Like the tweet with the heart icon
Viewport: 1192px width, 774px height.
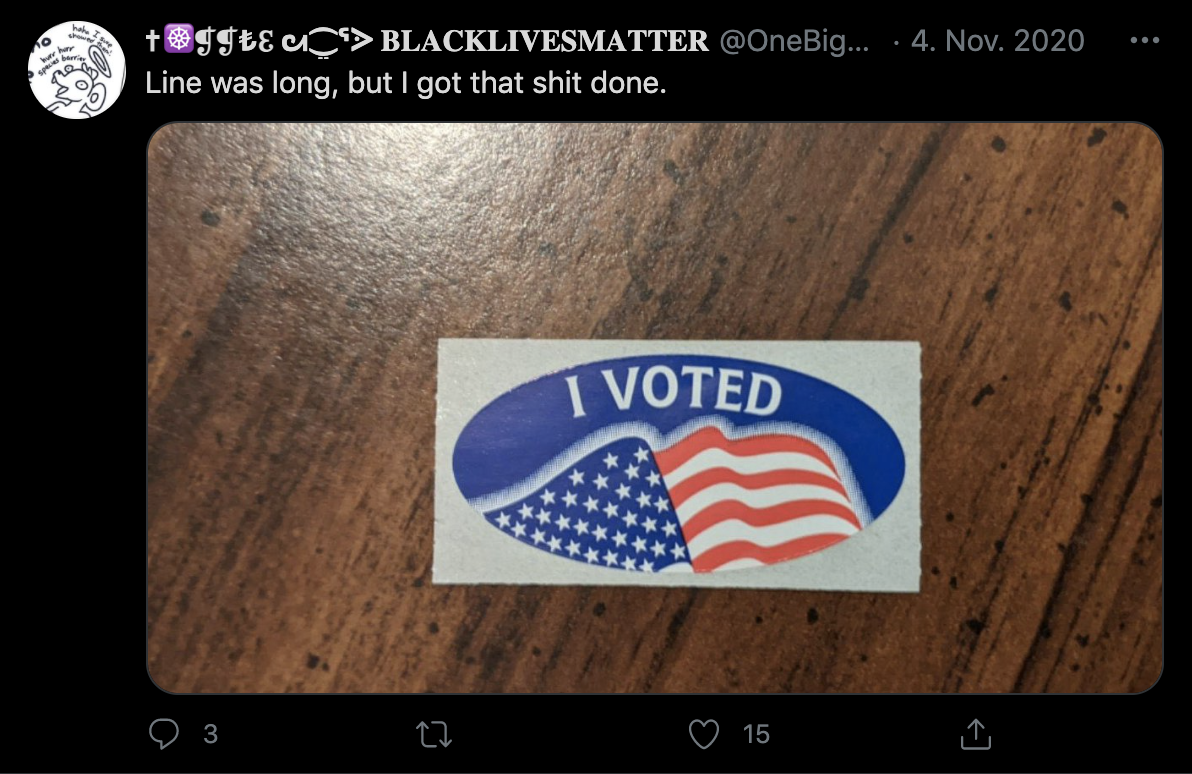click(704, 734)
